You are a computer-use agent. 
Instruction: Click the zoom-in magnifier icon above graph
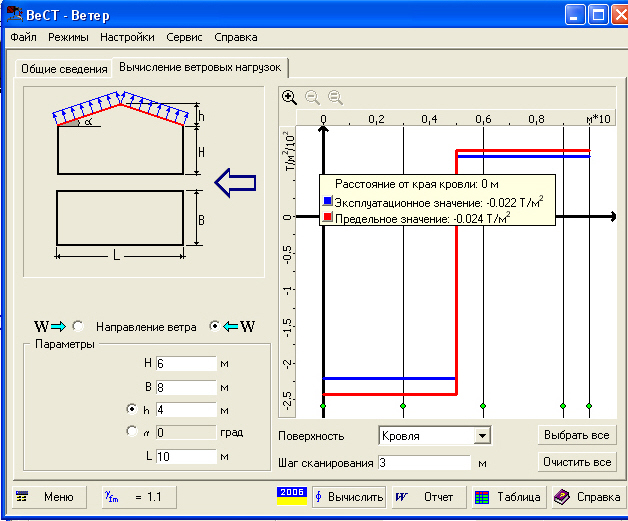click(289, 97)
